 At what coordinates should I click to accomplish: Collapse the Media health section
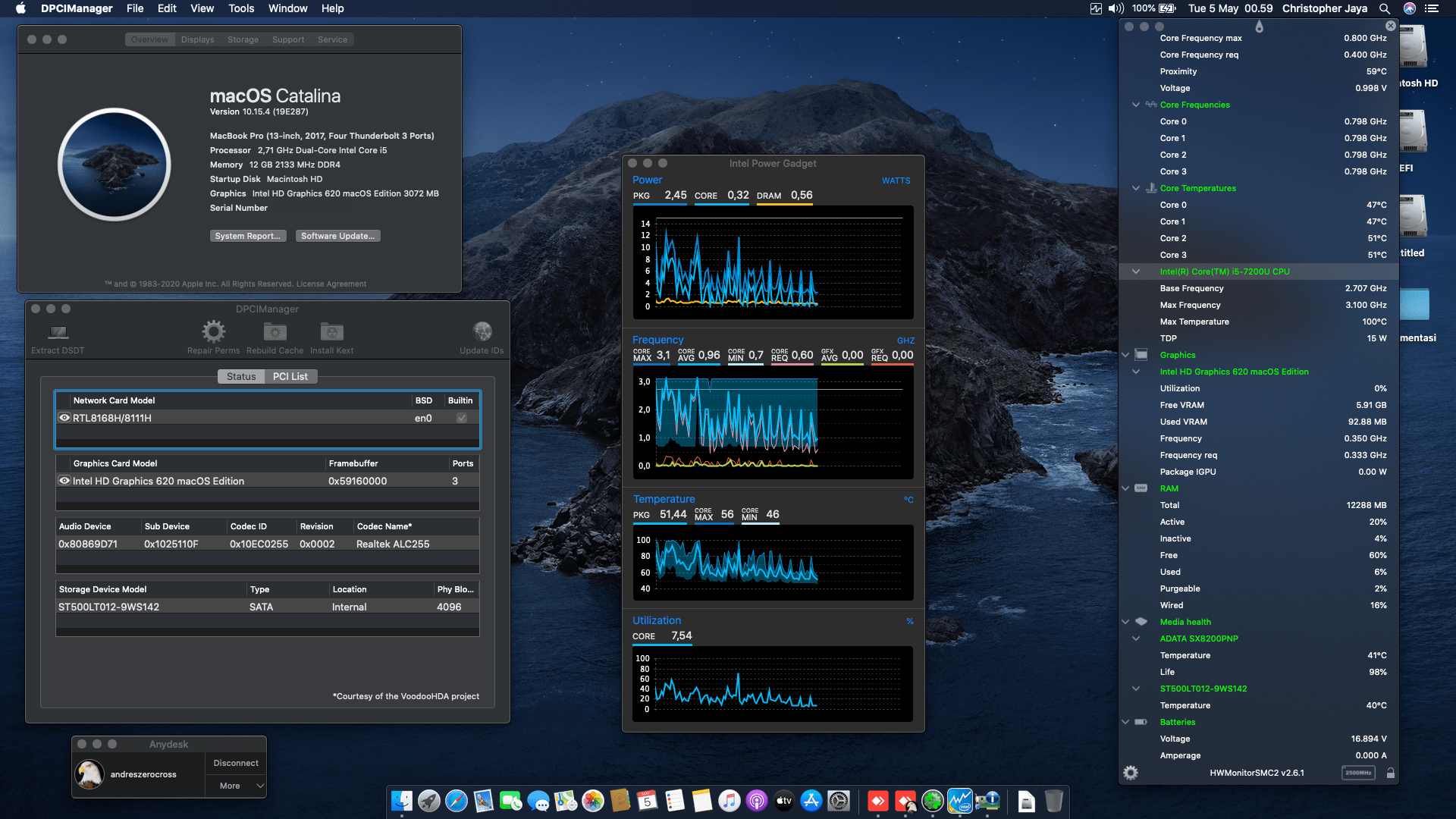click(1126, 622)
